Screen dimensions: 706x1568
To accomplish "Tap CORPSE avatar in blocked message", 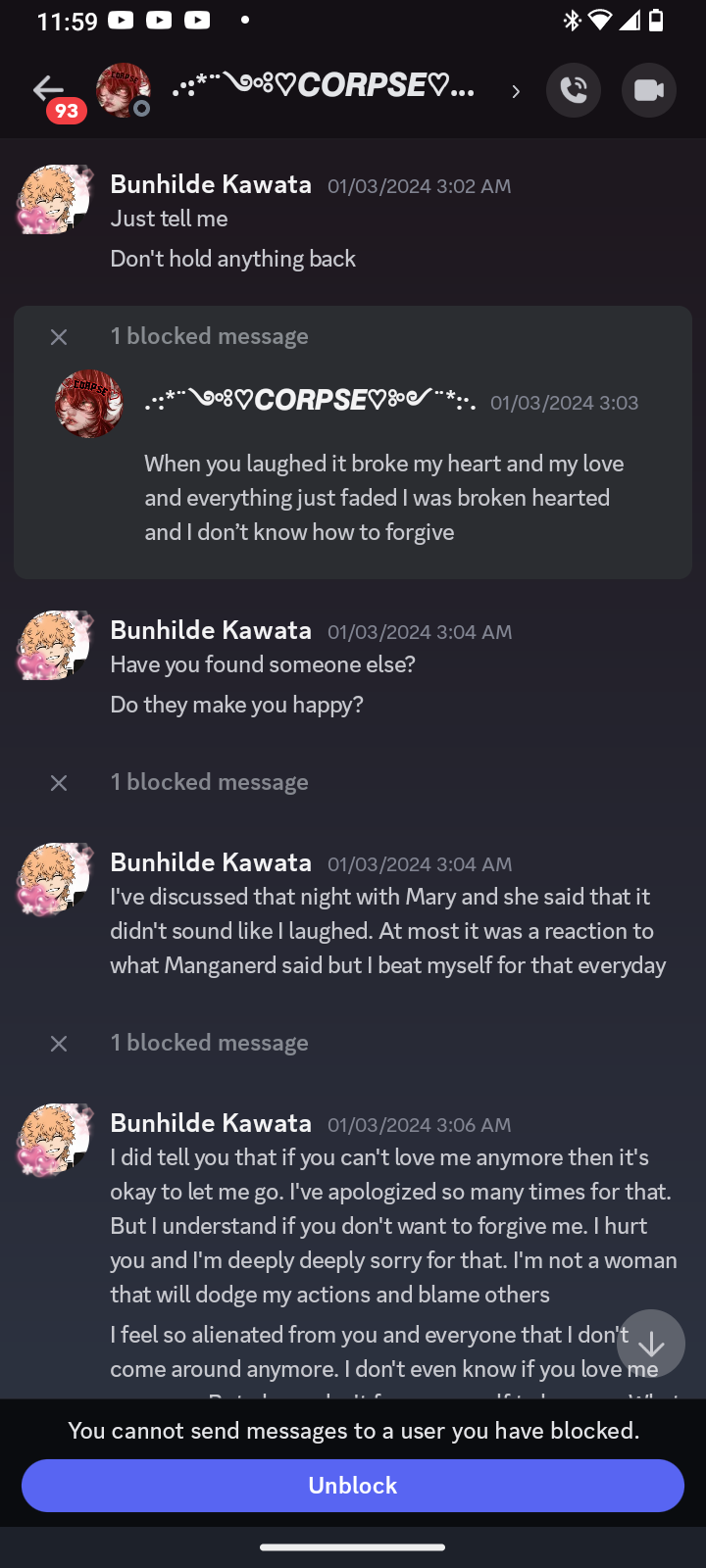I will (x=89, y=404).
